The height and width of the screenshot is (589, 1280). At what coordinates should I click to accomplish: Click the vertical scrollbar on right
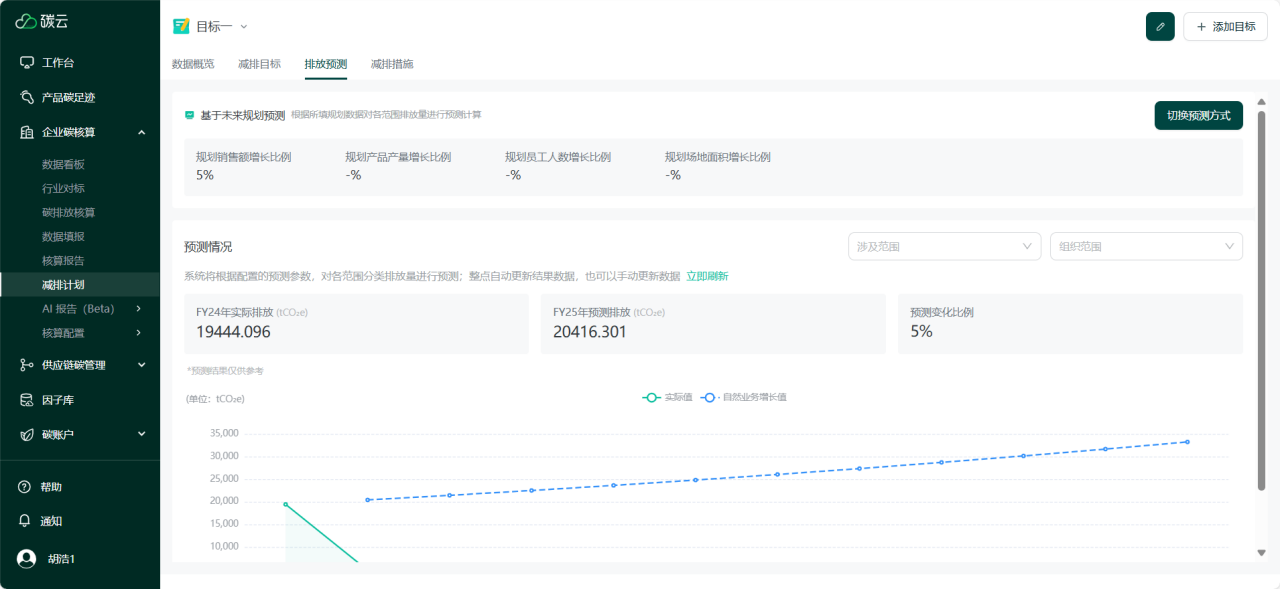point(1261,300)
